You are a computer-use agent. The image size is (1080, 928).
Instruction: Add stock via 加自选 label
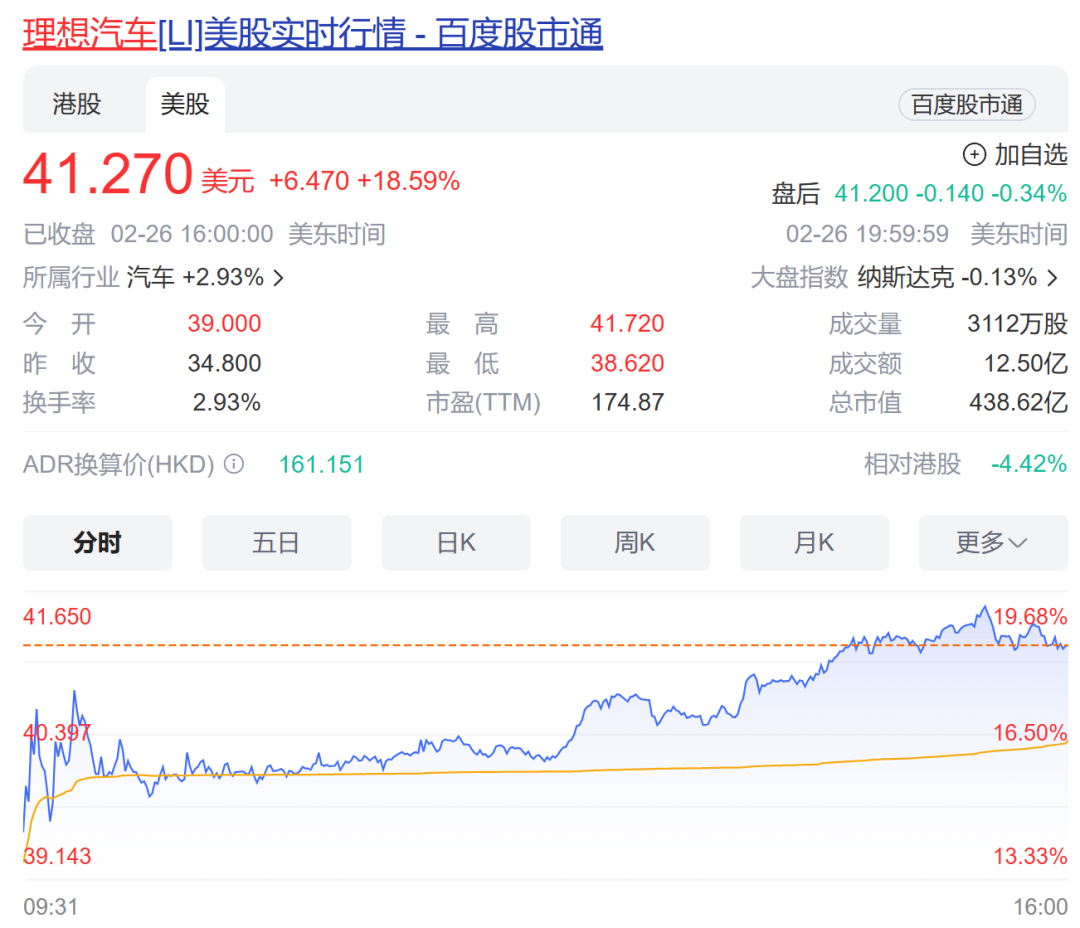click(x=1030, y=154)
